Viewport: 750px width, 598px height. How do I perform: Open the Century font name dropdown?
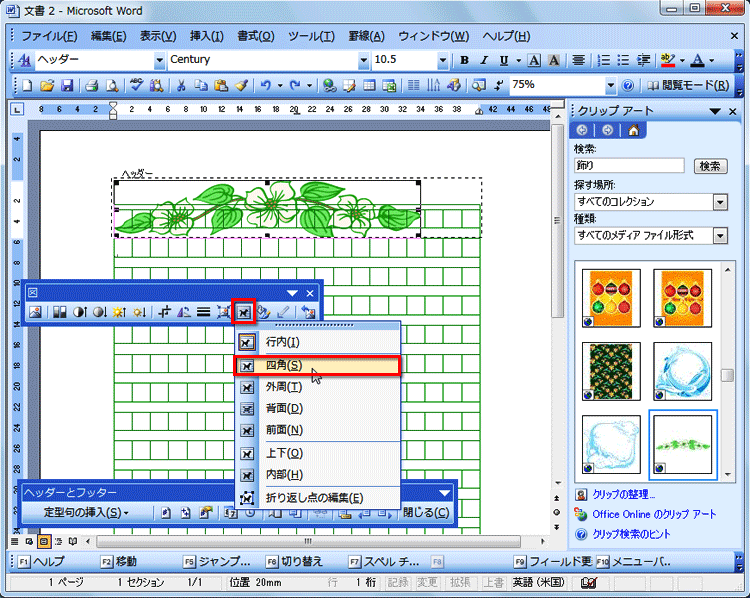pos(364,60)
